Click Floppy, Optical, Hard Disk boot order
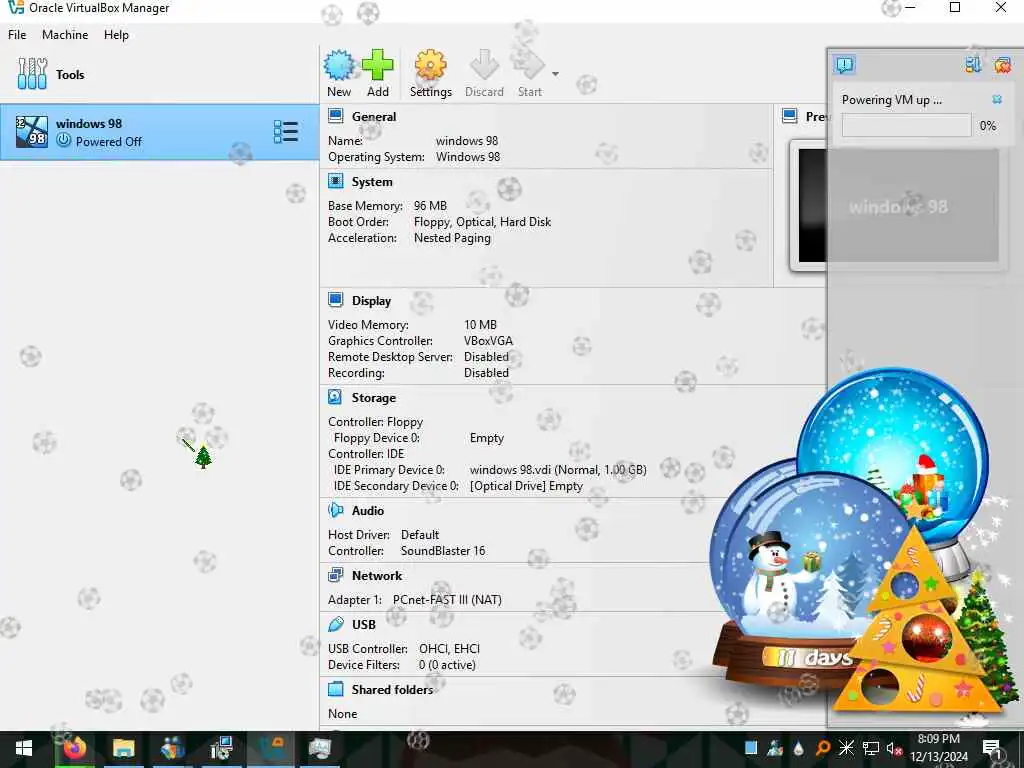This screenshot has width=1024, height=768. click(x=482, y=222)
